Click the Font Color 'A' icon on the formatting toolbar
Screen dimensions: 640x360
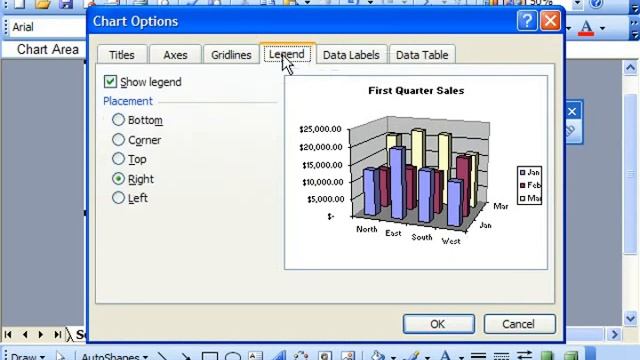click(586, 28)
